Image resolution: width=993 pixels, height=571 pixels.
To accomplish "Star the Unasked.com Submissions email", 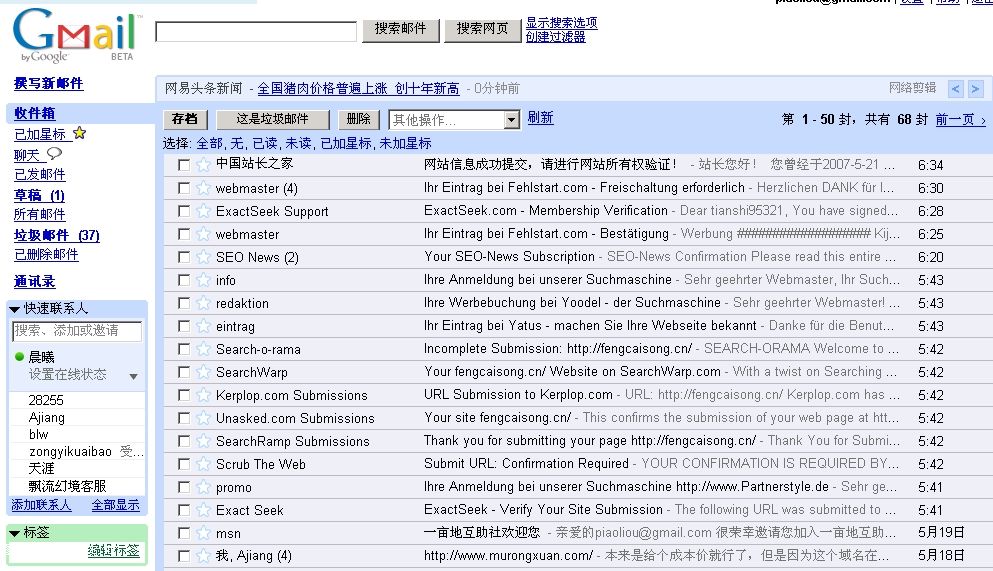I will (203, 418).
